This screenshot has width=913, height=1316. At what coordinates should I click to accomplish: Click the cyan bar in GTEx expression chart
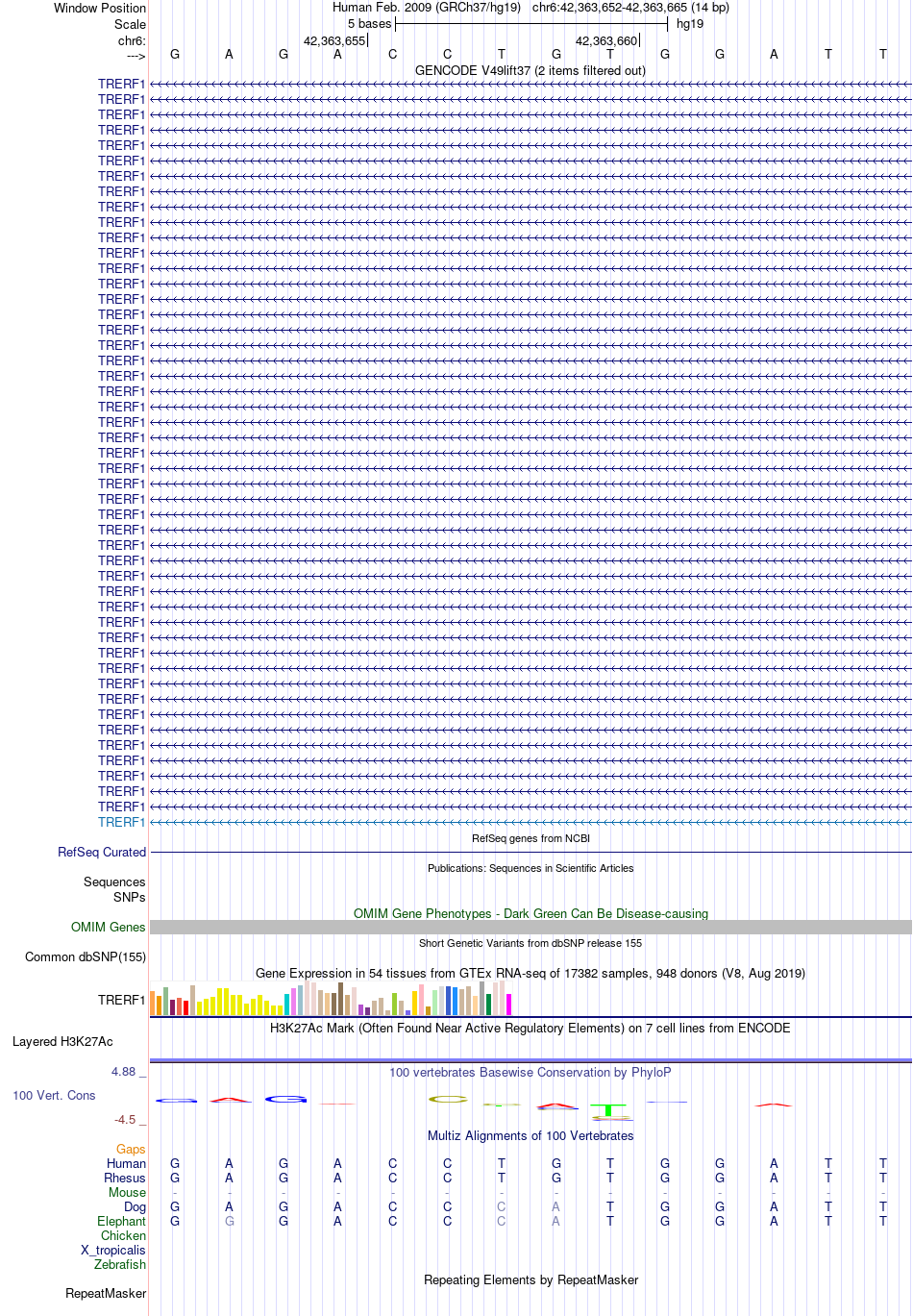point(287,1005)
